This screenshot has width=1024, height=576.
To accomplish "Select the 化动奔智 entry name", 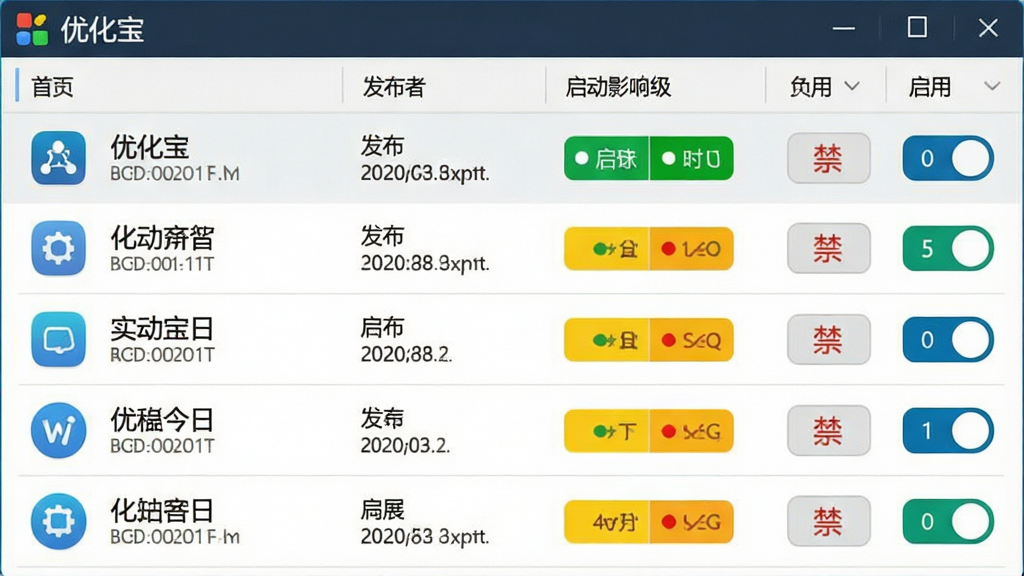I will point(162,238).
